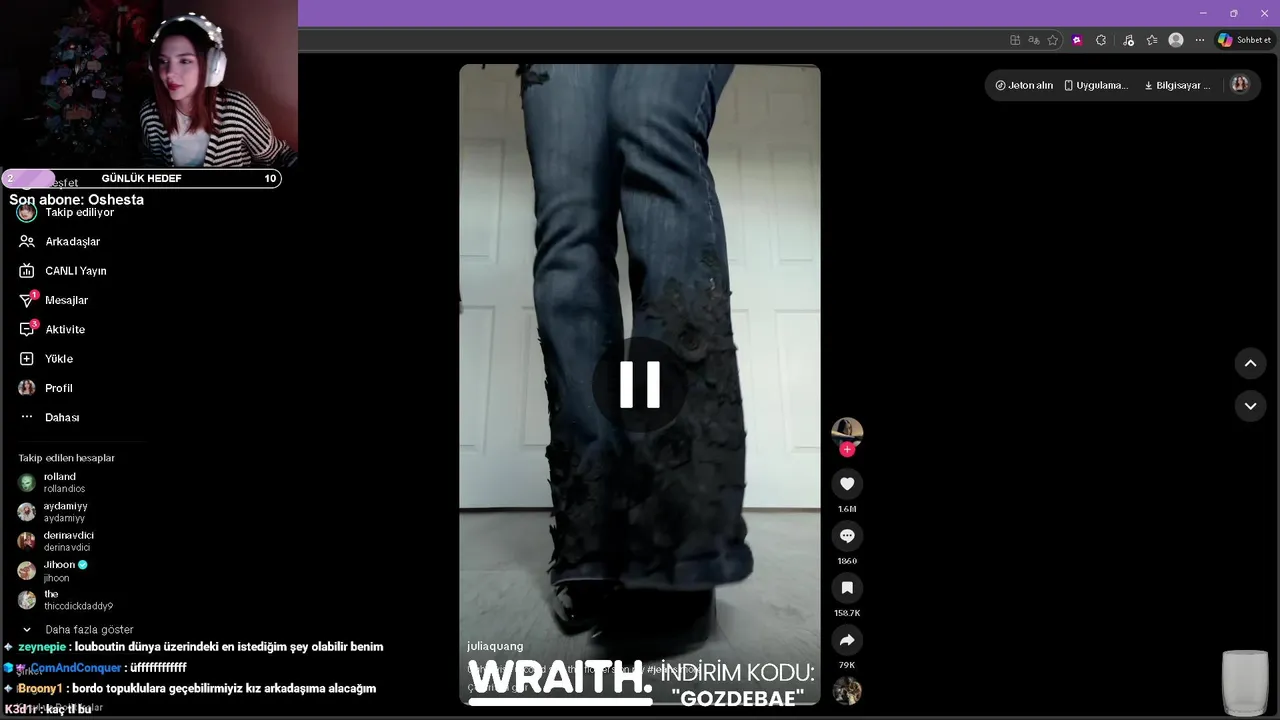The image size is (1280, 720).
Task: Open Jihoon verified account
Action: pyautogui.click(x=65, y=570)
